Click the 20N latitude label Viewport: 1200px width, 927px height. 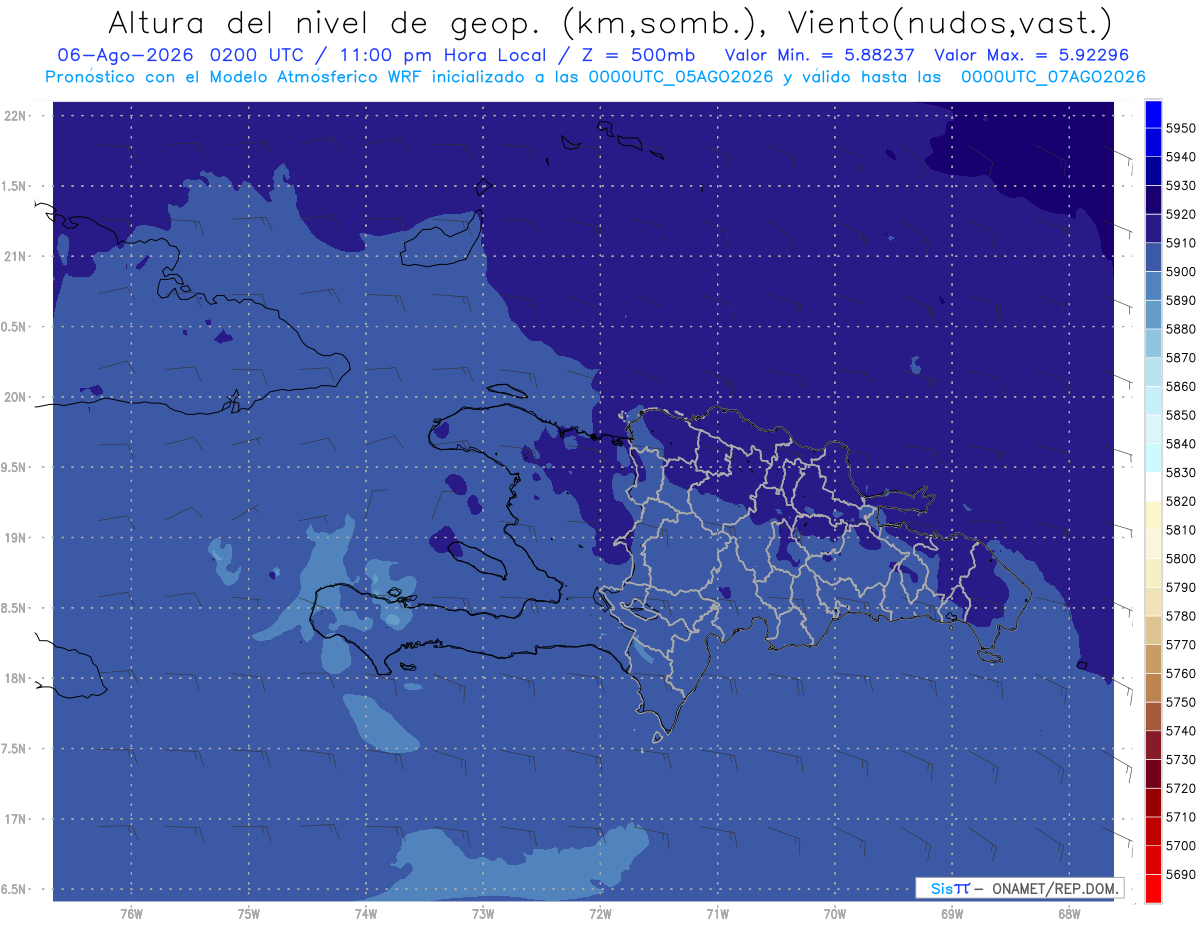click(x=14, y=397)
